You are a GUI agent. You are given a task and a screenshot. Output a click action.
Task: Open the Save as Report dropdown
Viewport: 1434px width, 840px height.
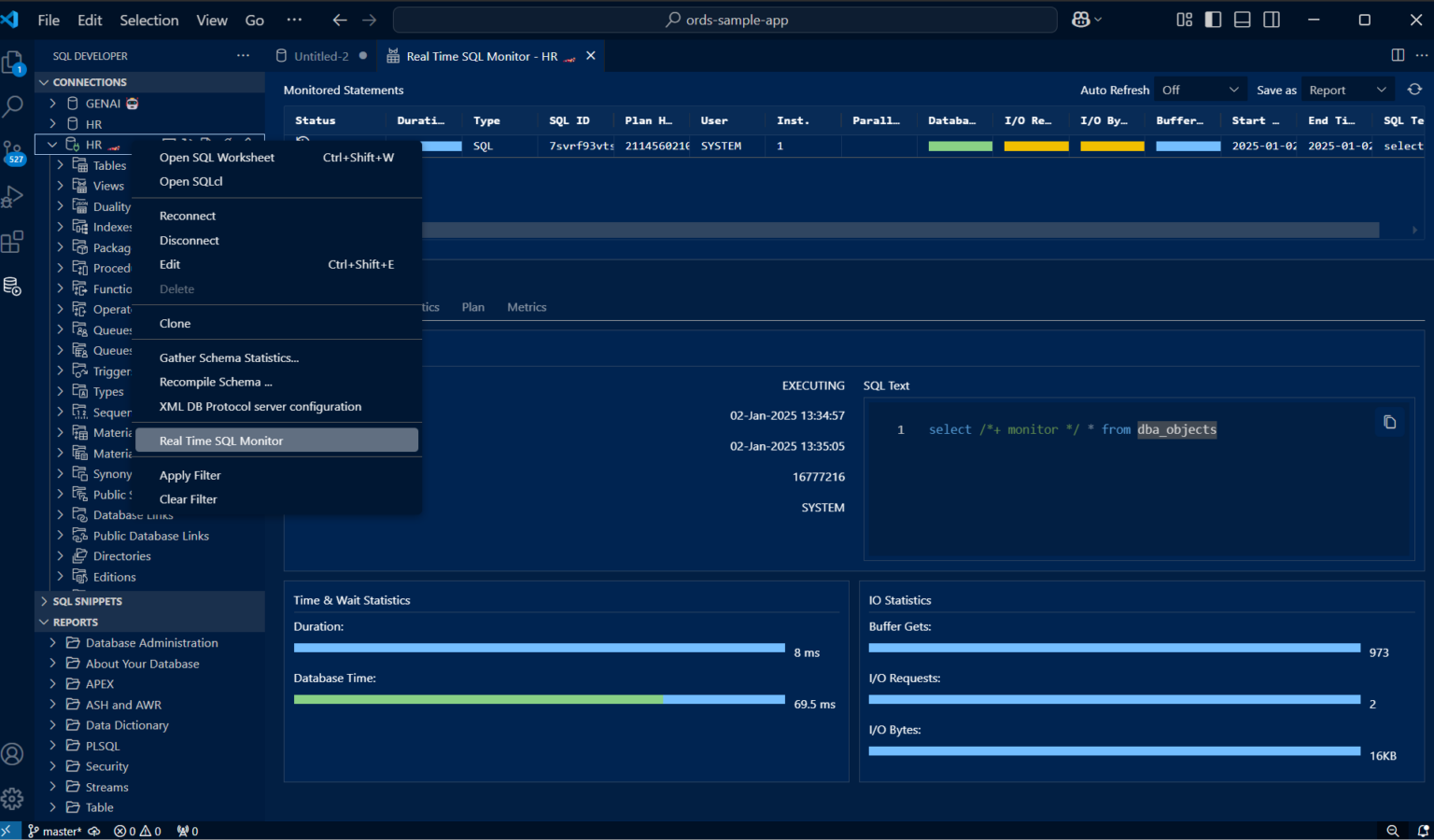point(1347,89)
